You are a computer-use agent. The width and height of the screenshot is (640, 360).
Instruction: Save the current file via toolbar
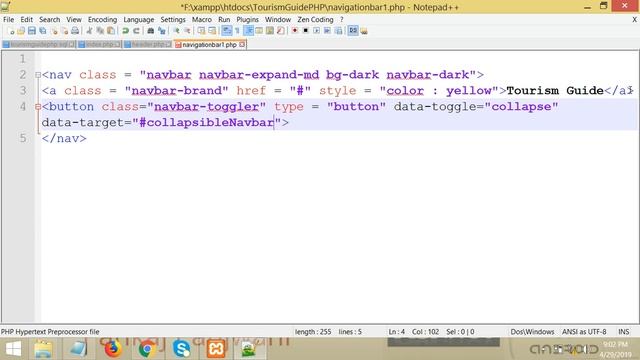coord(31,31)
